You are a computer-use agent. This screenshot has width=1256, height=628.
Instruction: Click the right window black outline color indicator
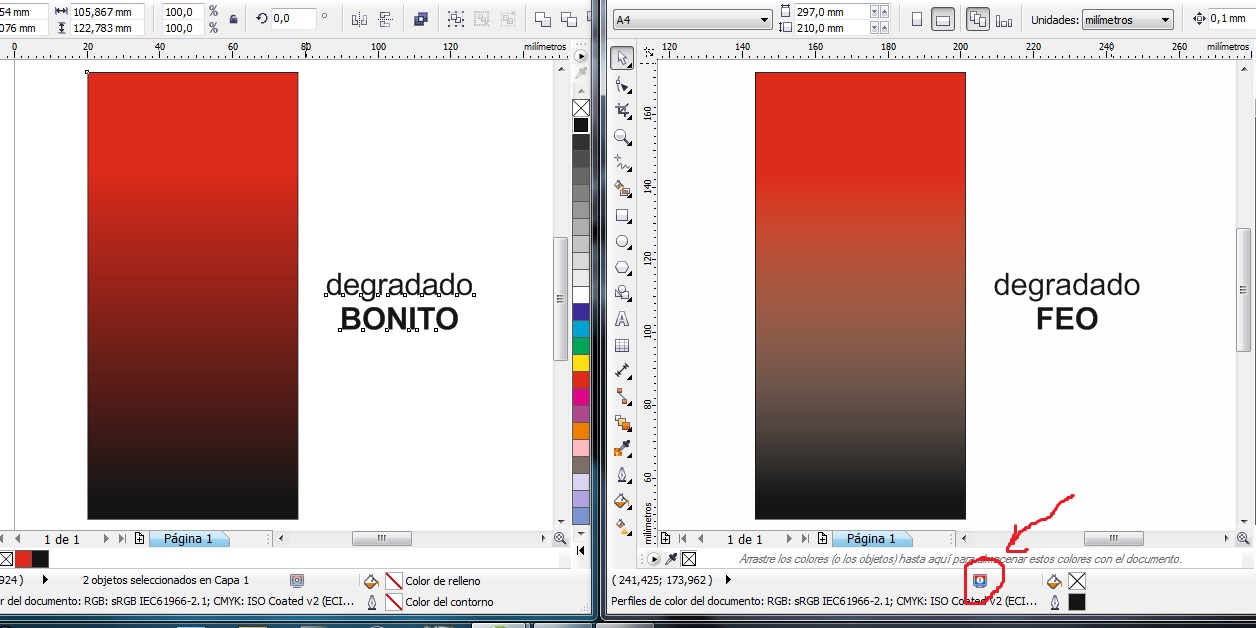point(1077,602)
